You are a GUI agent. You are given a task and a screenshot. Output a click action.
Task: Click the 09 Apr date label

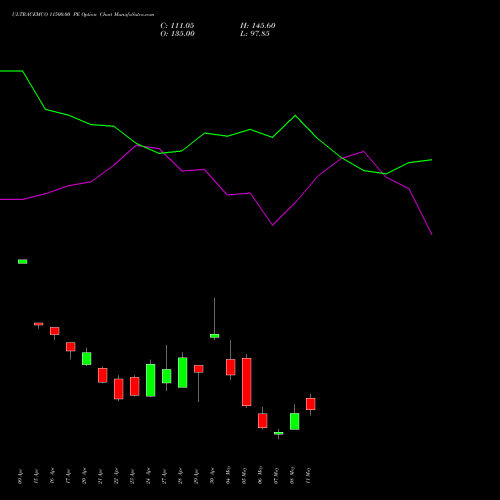20,476
